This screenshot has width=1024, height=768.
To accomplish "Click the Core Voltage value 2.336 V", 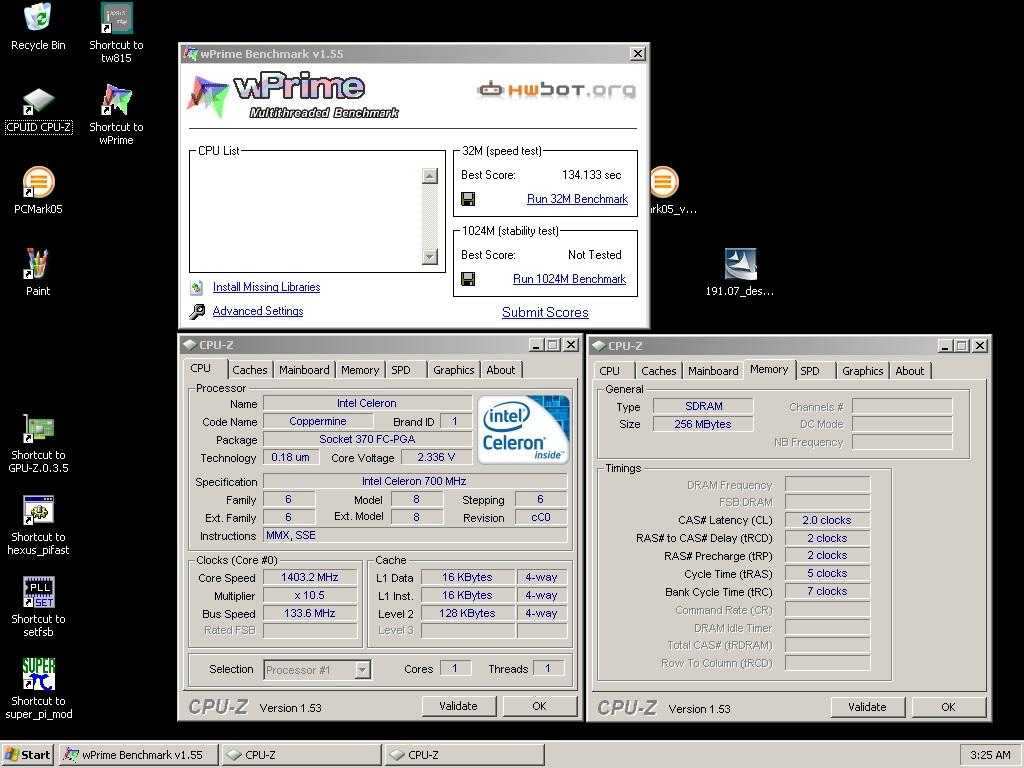I will coord(436,457).
